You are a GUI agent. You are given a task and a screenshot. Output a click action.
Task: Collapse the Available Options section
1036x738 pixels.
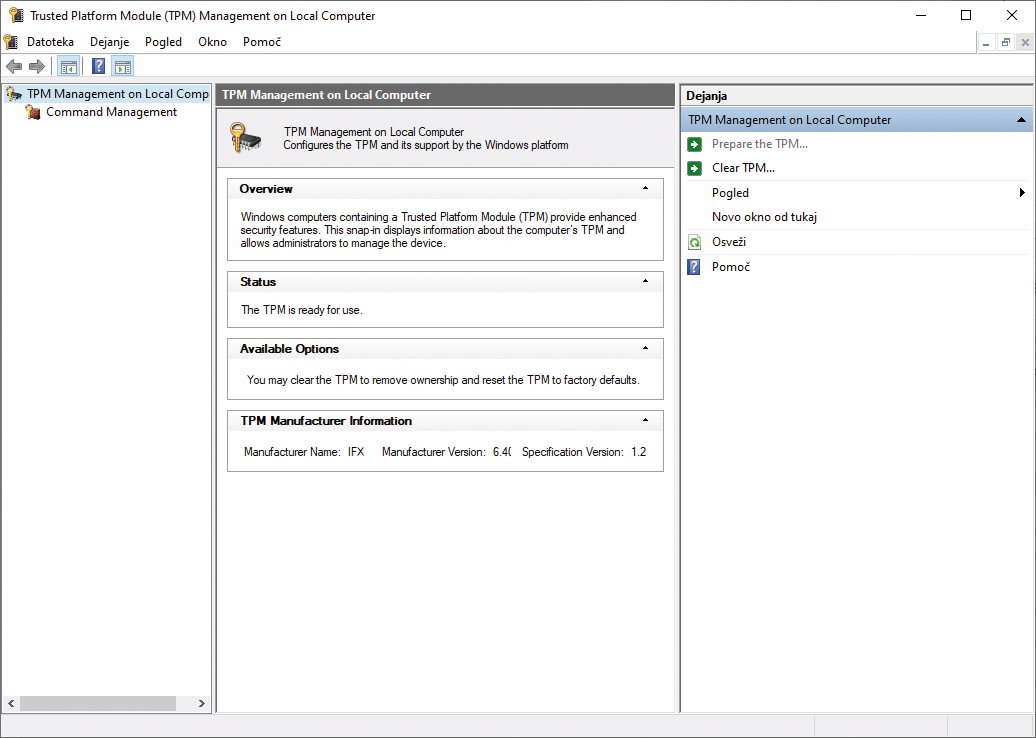(646, 348)
